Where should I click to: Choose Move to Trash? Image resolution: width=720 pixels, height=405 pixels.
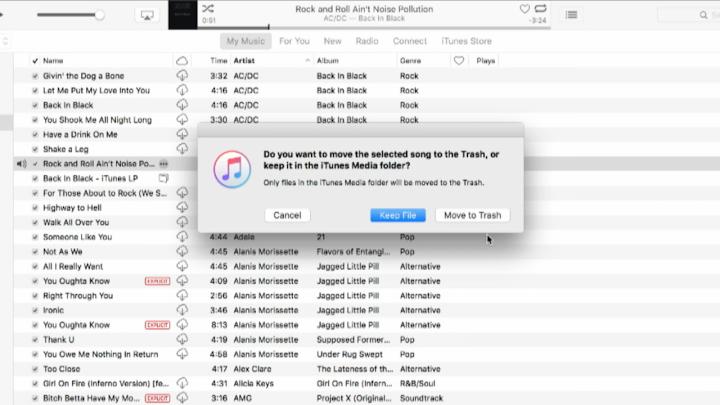472,215
